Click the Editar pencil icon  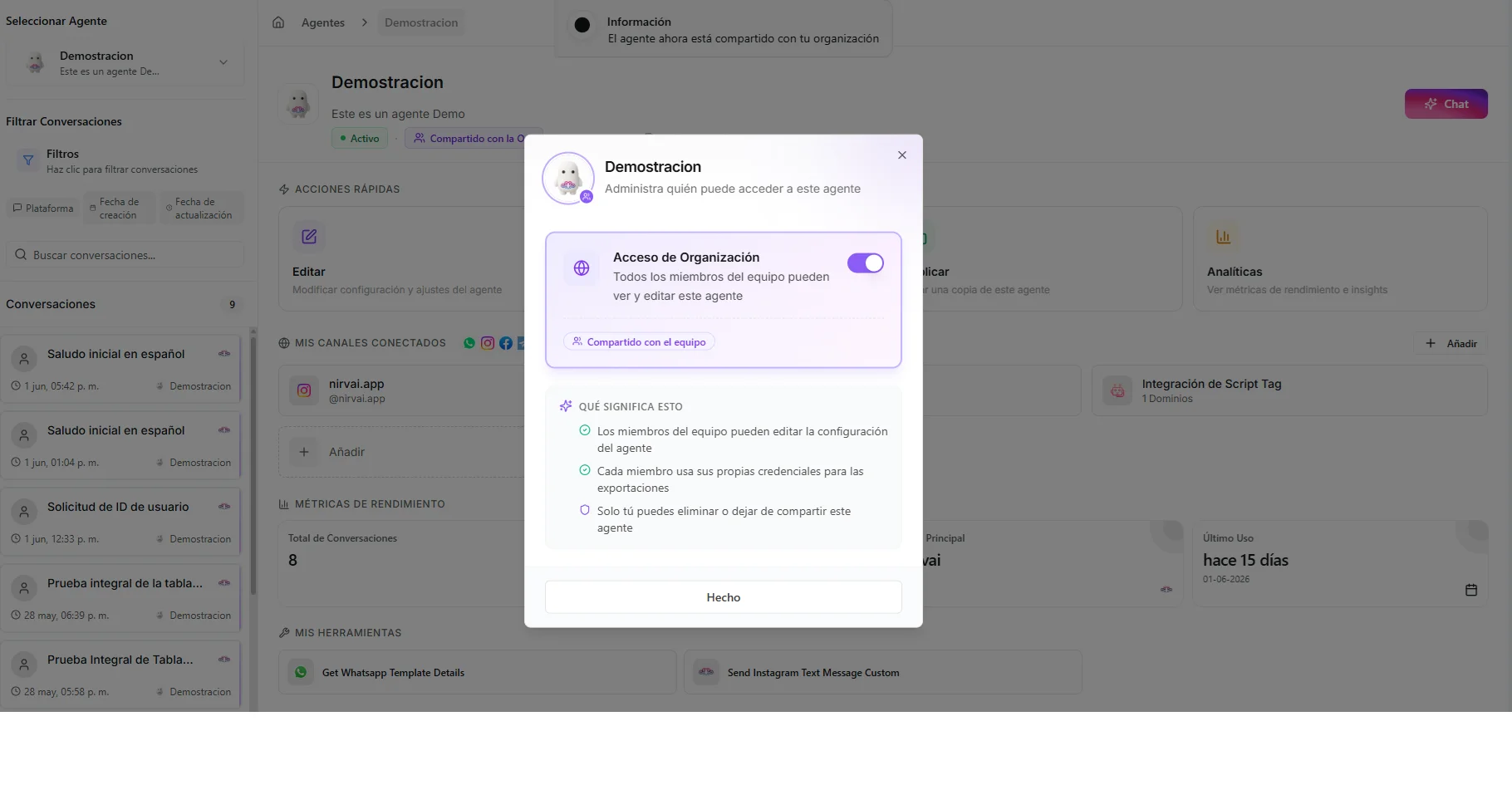[x=309, y=237]
